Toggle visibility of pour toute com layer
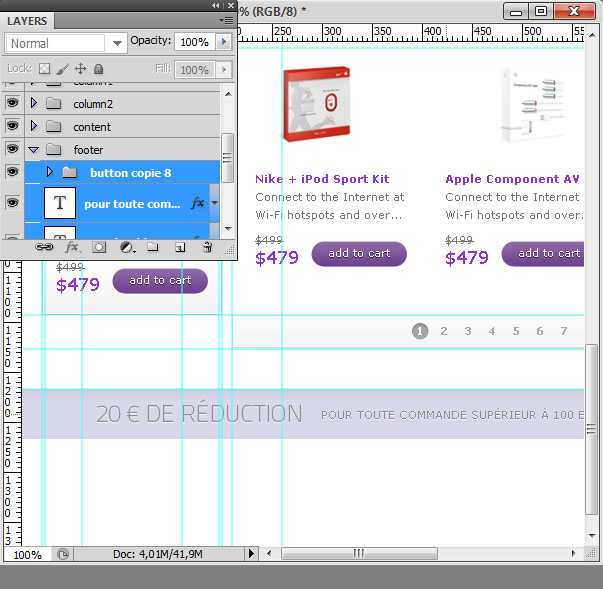Image resolution: width=603 pixels, height=589 pixels. 12,202
